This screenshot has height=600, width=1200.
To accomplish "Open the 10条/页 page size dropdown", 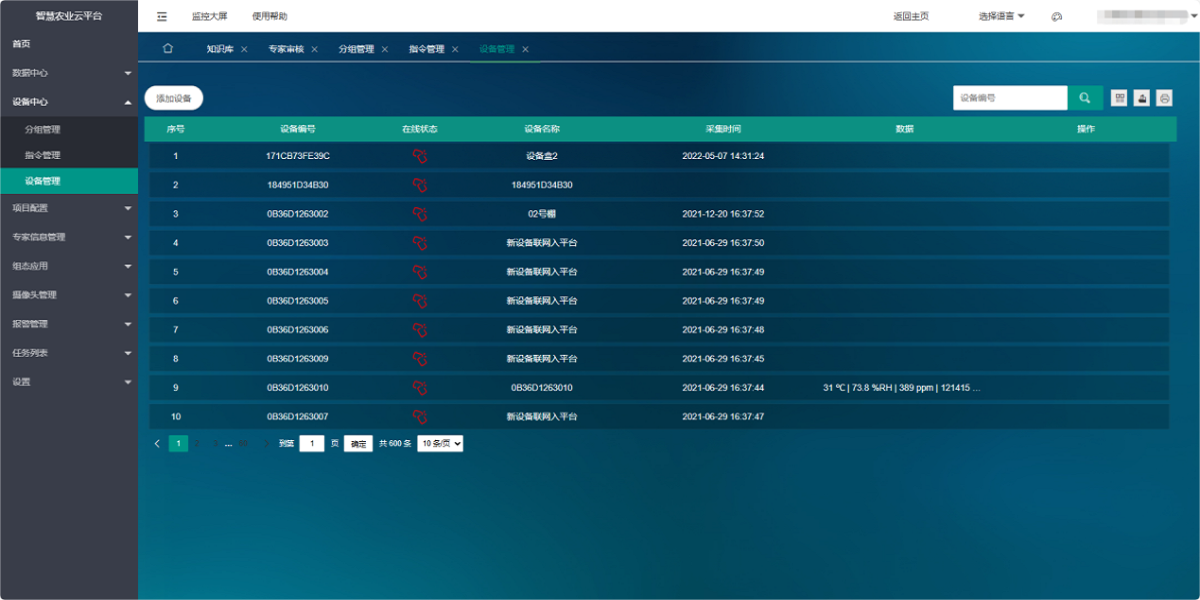I will click(439, 443).
